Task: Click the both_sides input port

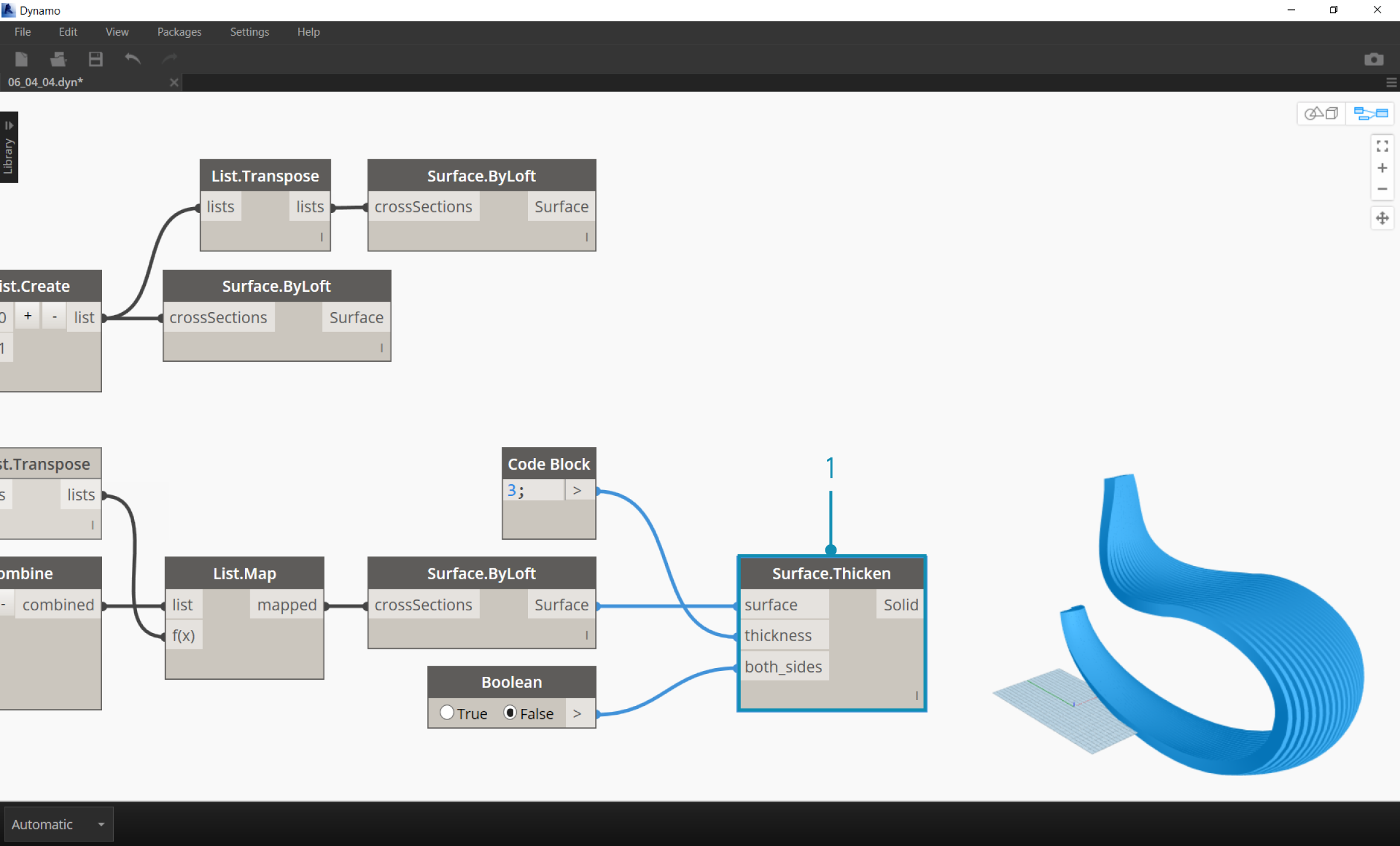Action: coord(785,666)
